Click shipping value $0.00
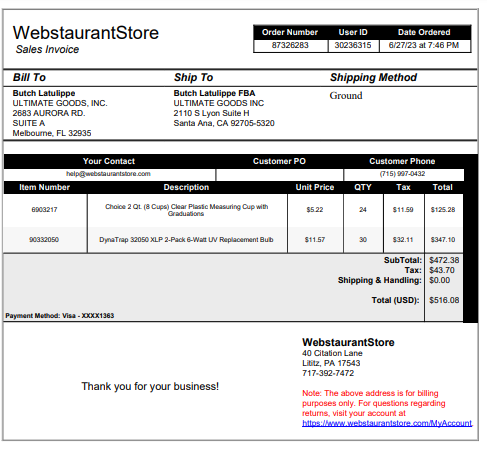487x453 pixels. click(439, 280)
